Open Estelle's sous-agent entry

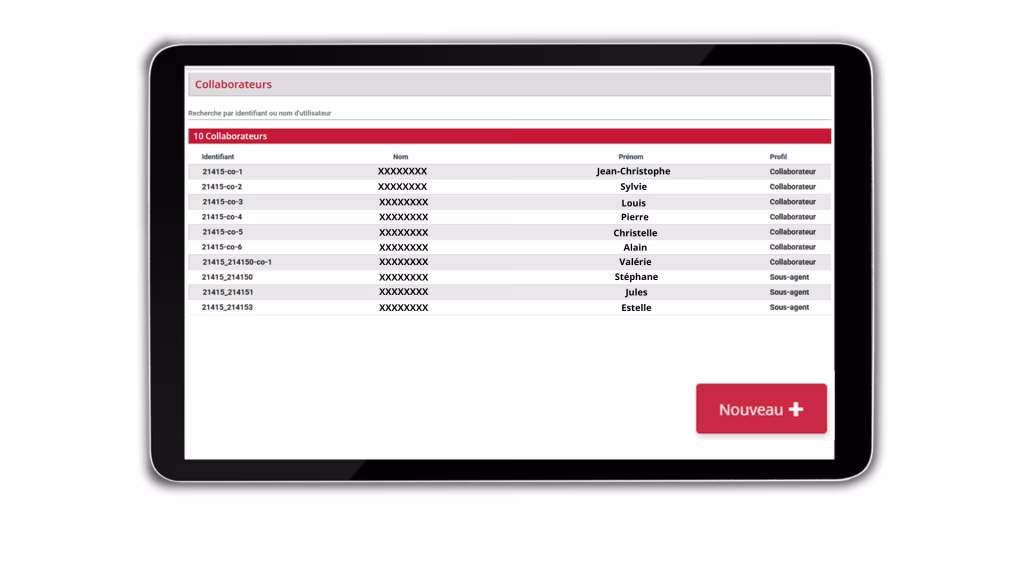click(636, 308)
